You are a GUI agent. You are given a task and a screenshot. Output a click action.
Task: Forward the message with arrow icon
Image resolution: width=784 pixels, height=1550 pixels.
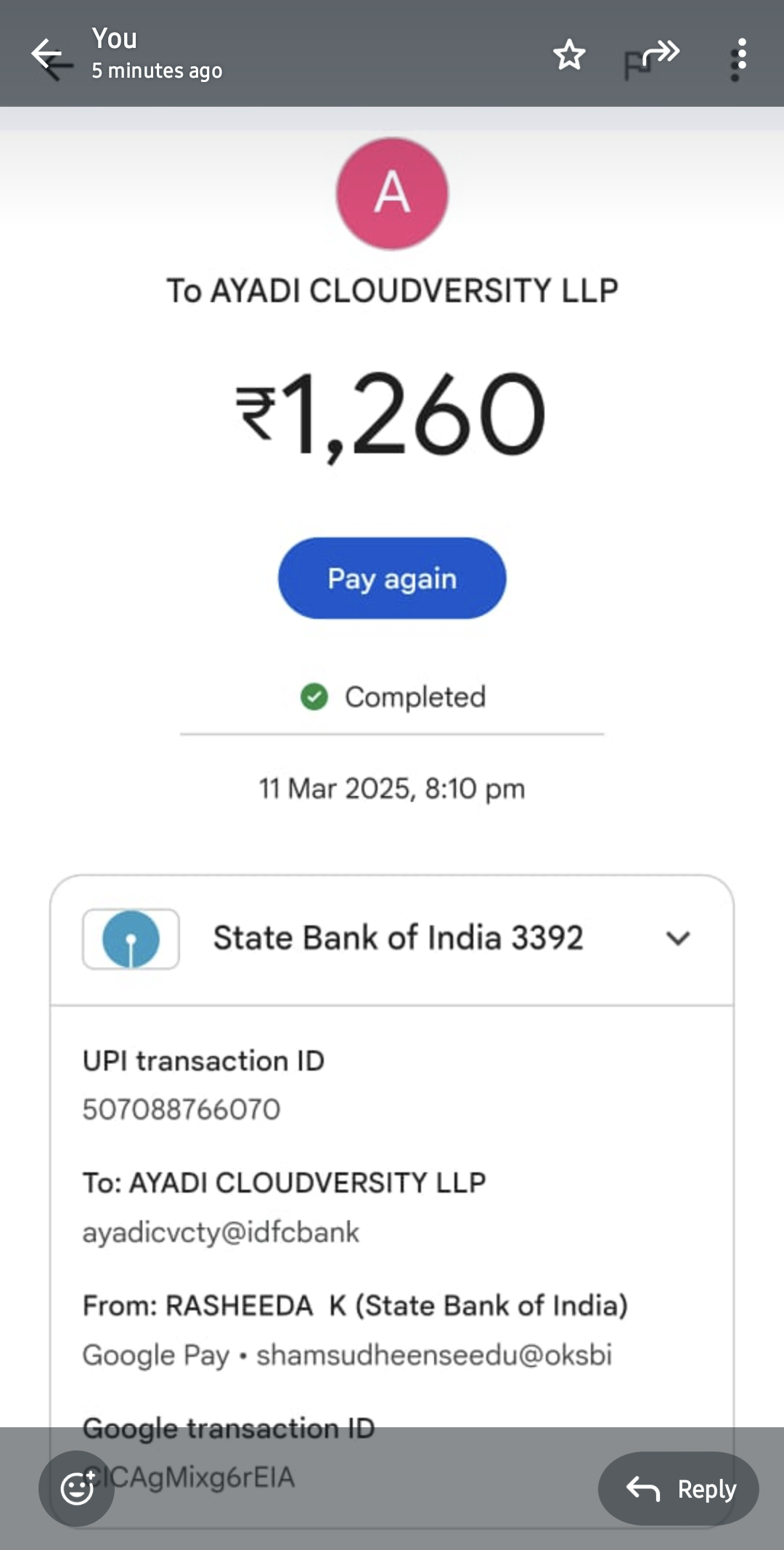point(659,54)
